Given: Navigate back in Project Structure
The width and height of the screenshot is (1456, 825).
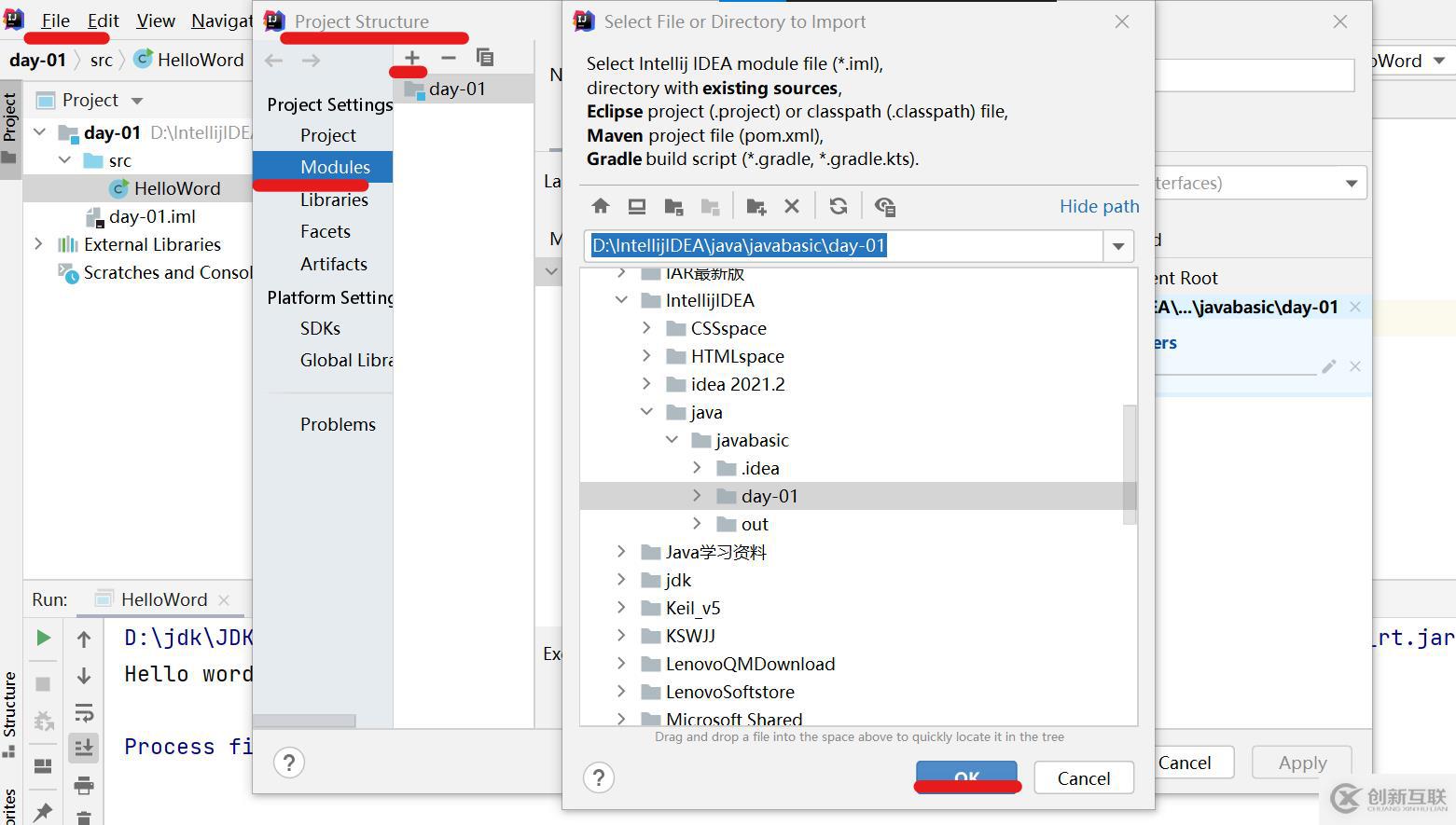Looking at the screenshot, I should (x=273, y=61).
